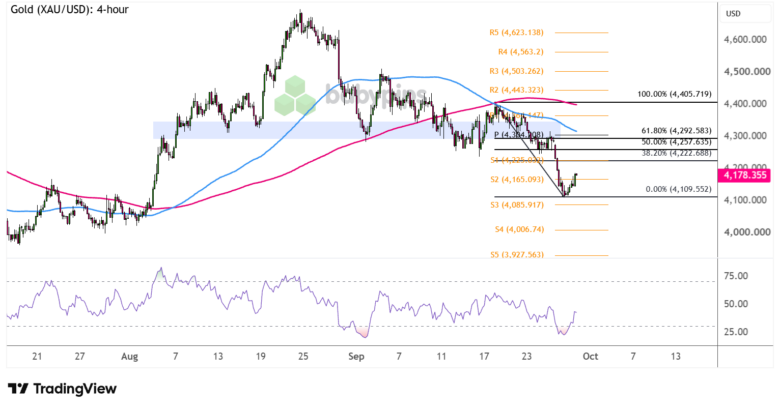Click the 23 date label on the time axis
The width and height of the screenshot is (780, 409).
pos(527,356)
